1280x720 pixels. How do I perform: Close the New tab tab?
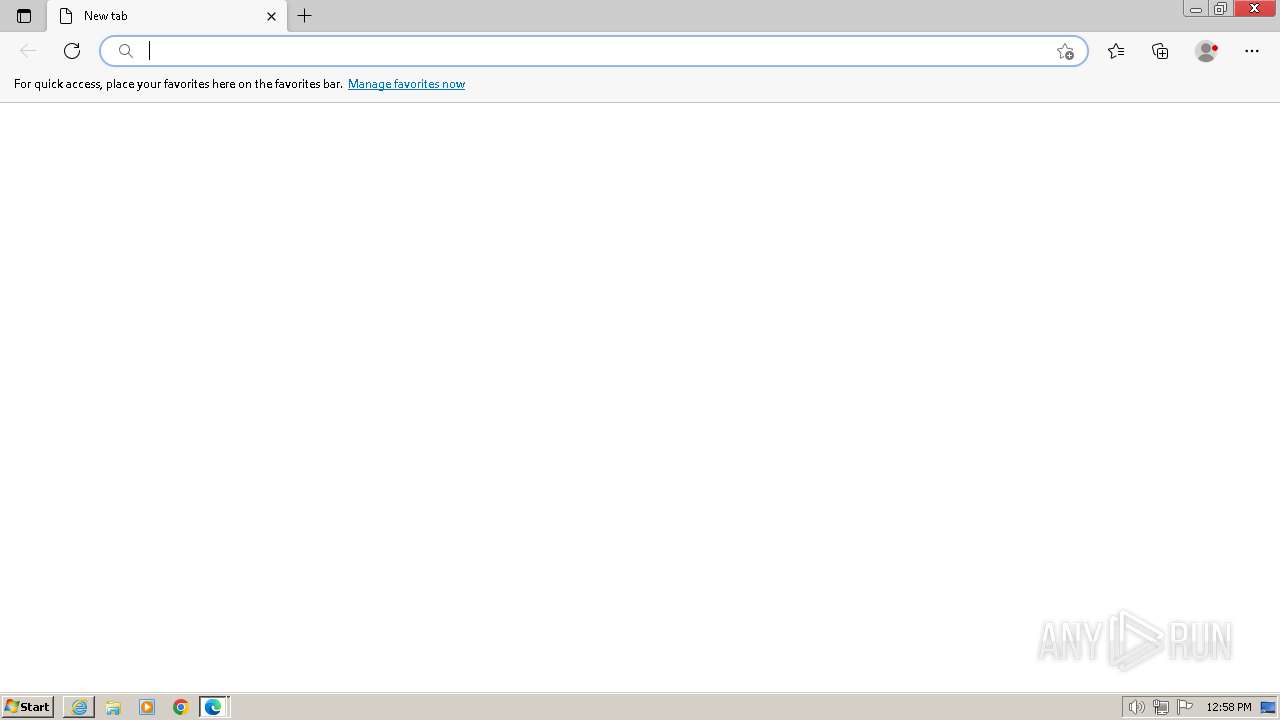pos(271,16)
